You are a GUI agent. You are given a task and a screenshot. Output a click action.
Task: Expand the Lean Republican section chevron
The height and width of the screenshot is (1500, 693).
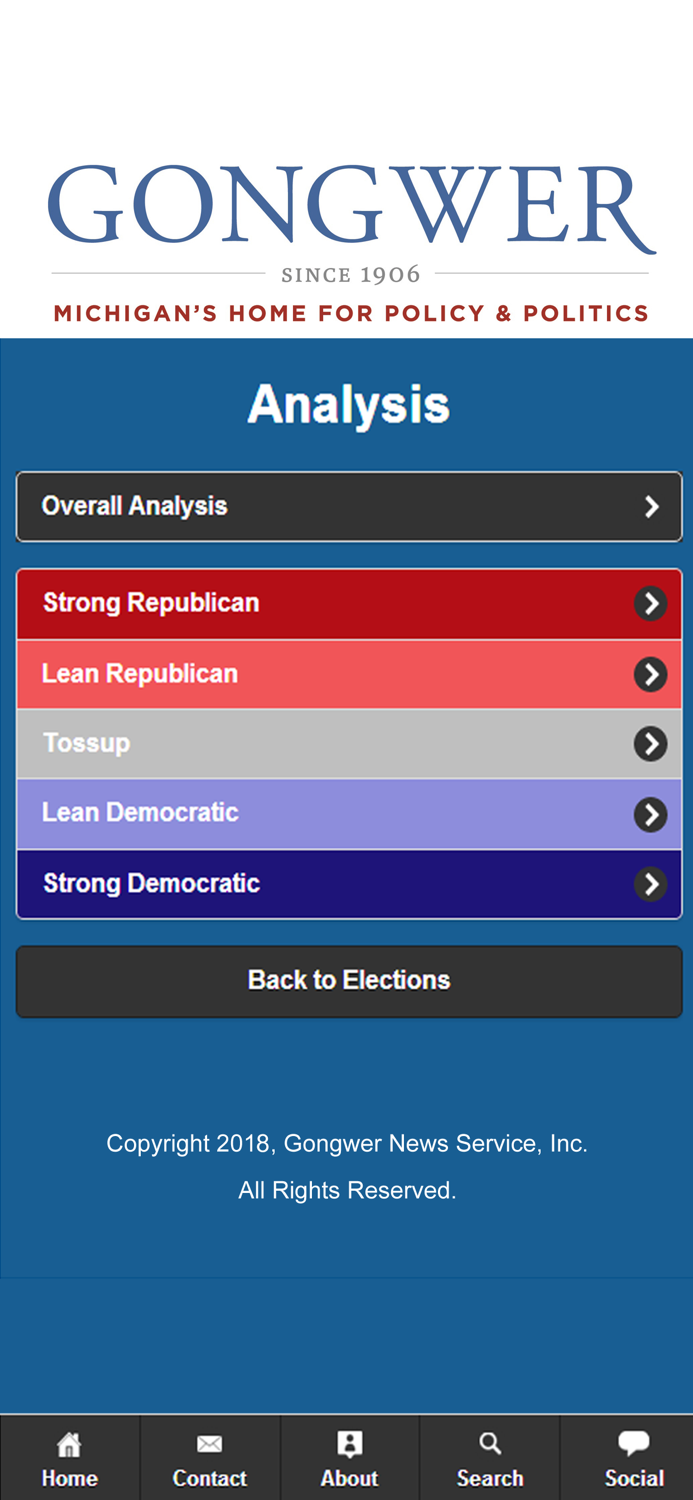(x=652, y=672)
